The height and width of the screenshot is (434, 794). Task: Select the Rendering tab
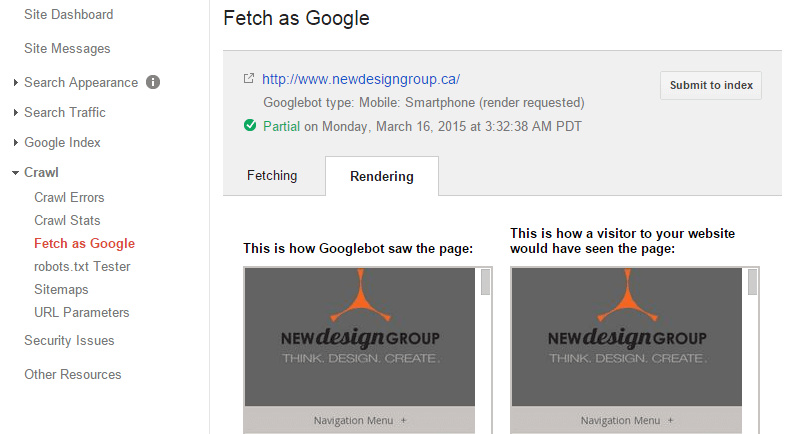click(x=382, y=176)
